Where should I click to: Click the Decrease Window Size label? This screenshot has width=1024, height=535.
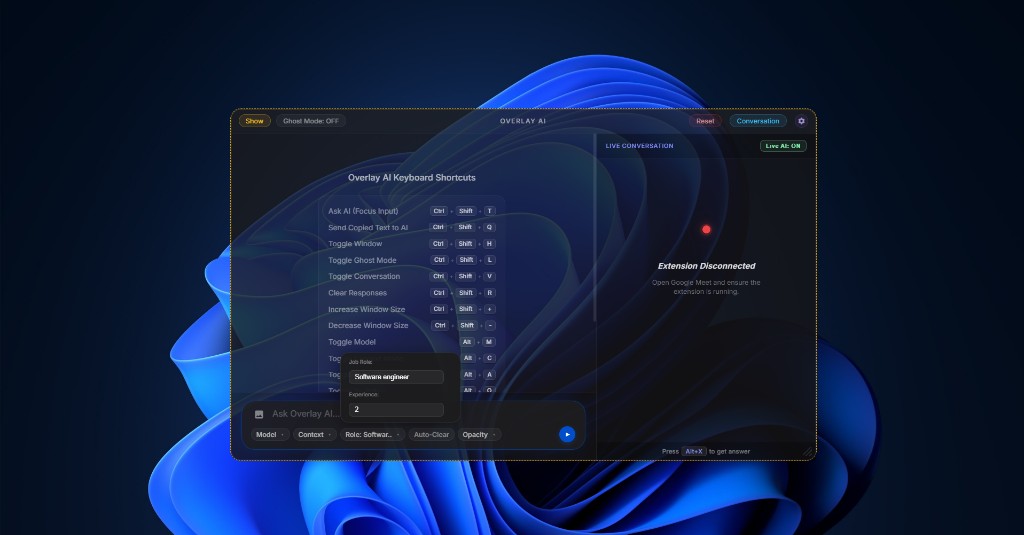pos(368,325)
